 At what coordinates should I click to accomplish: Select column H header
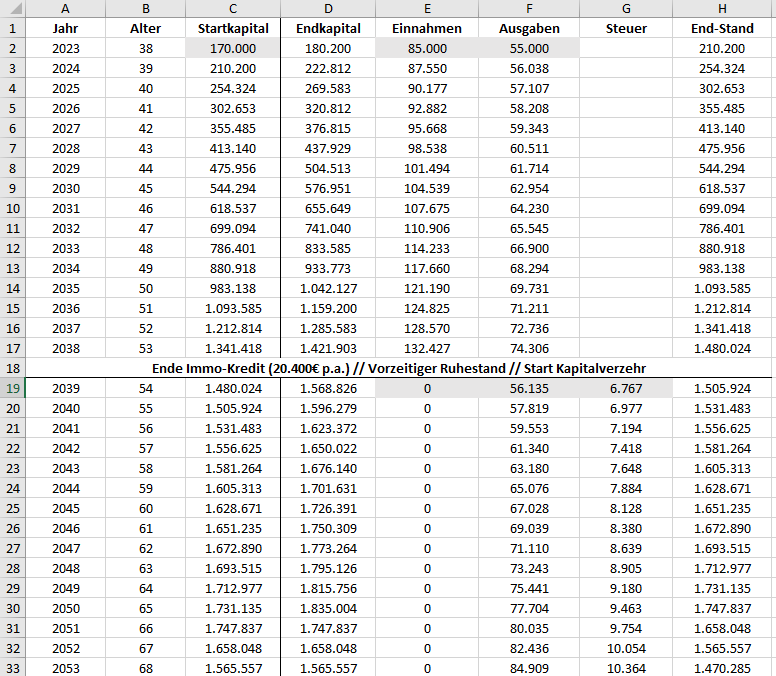[x=722, y=8]
